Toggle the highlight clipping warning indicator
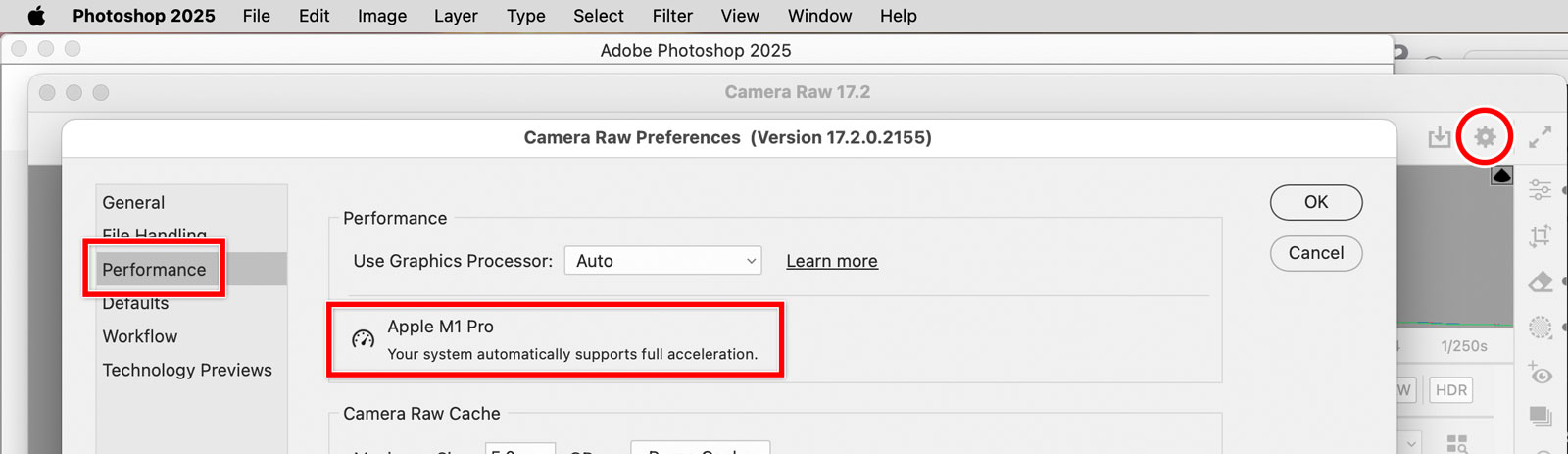Viewport: 1568px width, 454px height. [x=1501, y=177]
